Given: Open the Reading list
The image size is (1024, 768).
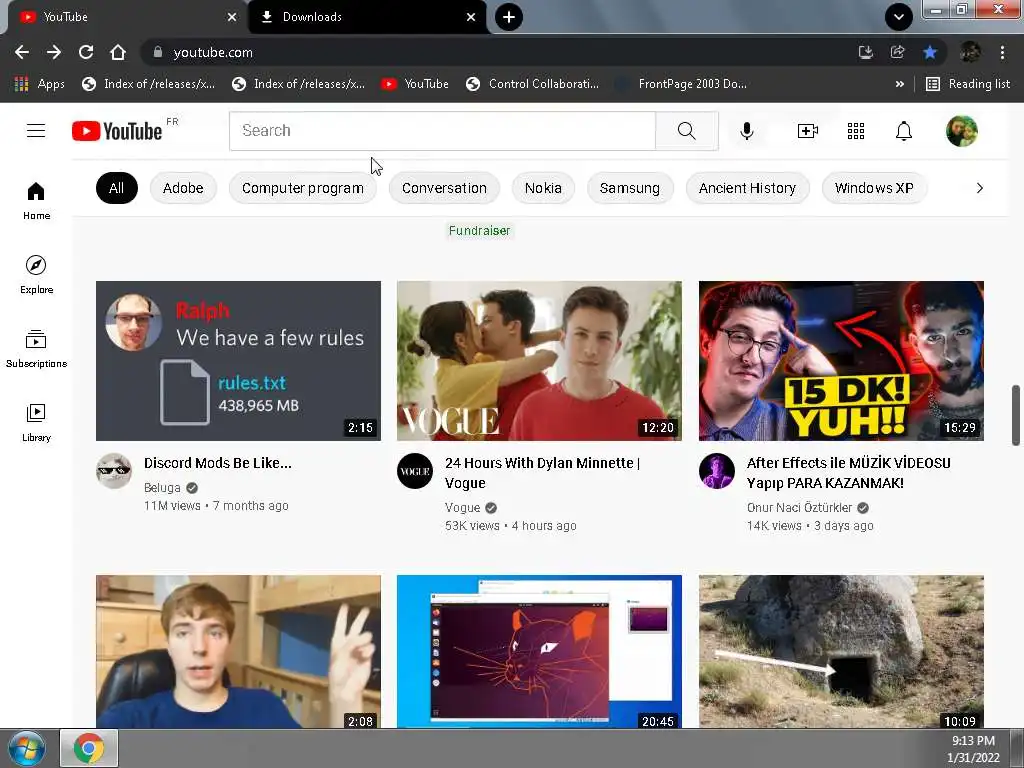Looking at the screenshot, I should point(968,84).
